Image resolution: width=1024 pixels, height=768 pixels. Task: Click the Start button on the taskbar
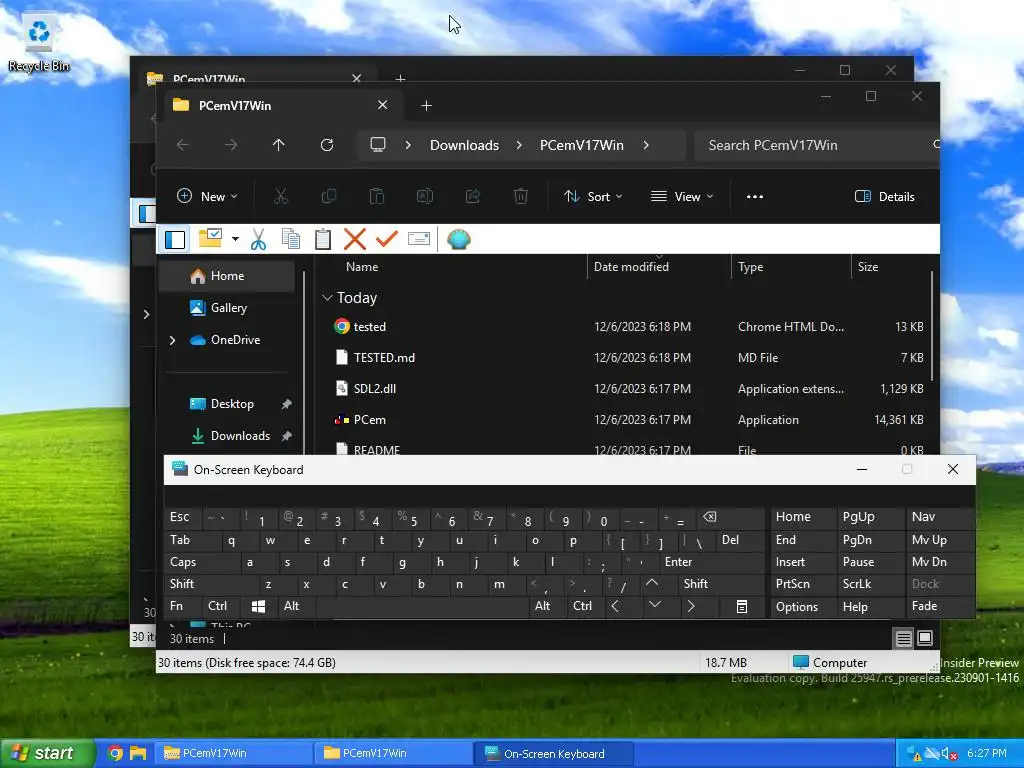click(47, 753)
